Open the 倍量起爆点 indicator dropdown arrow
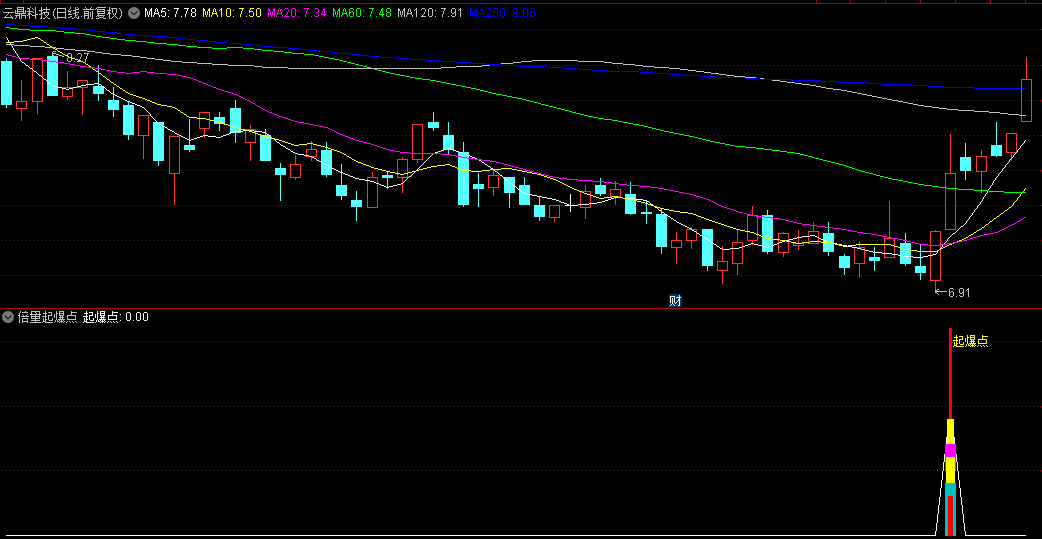 (x=8, y=317)
